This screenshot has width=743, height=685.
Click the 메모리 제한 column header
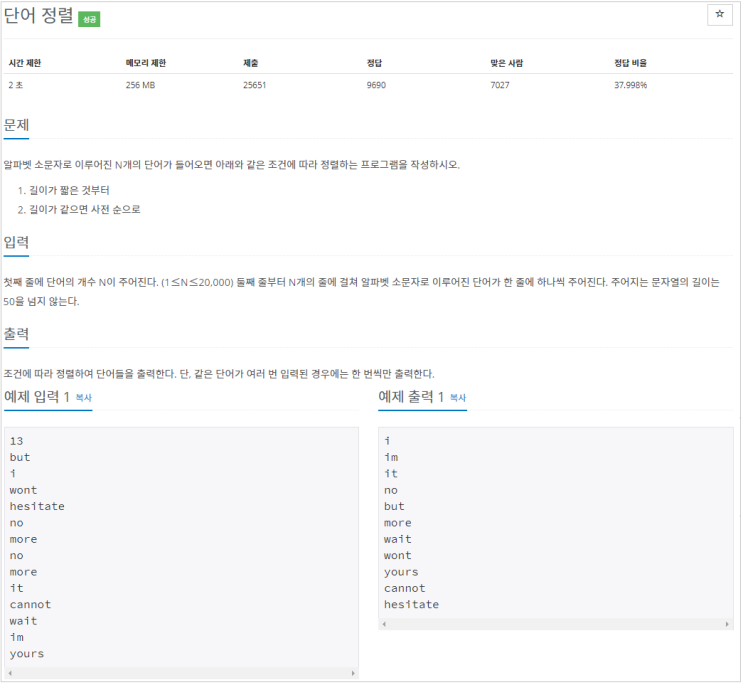(146, 63)
